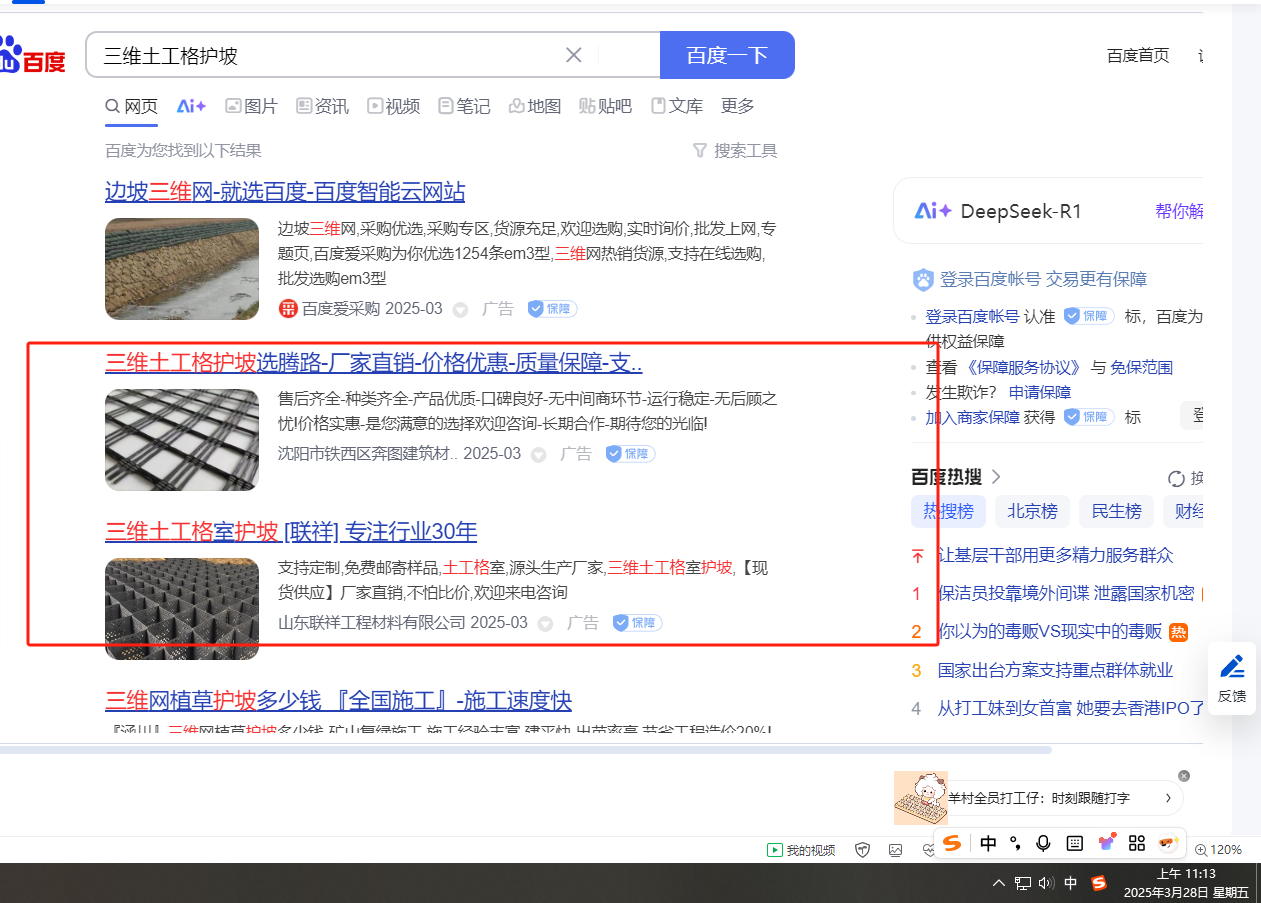1261x903 pixels.
Task: Click the volume icon in system tray
Action: click(x=1047, y=883)
